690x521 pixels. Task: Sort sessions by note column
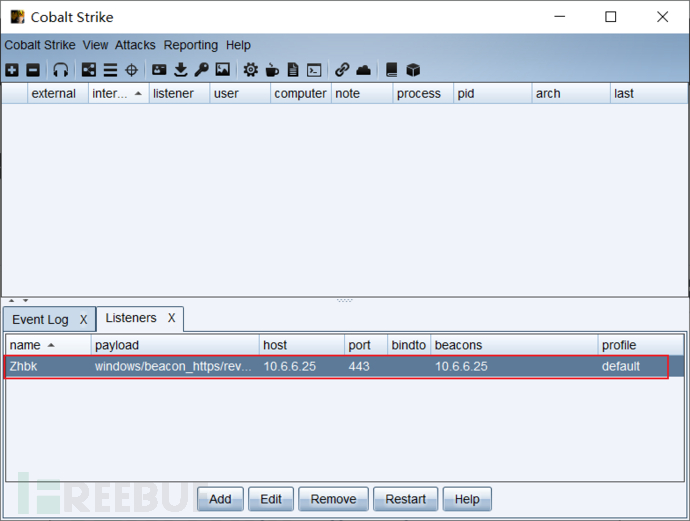coord(362,93)
